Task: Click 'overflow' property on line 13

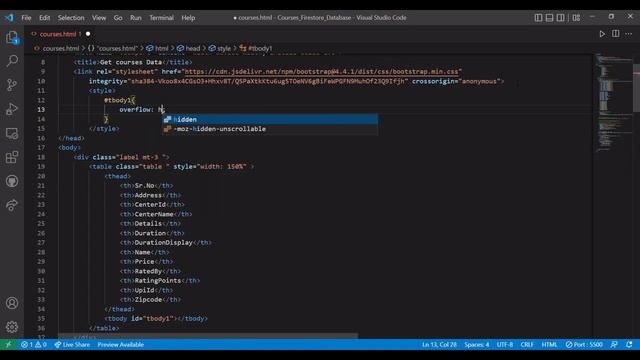Action: 135,109
